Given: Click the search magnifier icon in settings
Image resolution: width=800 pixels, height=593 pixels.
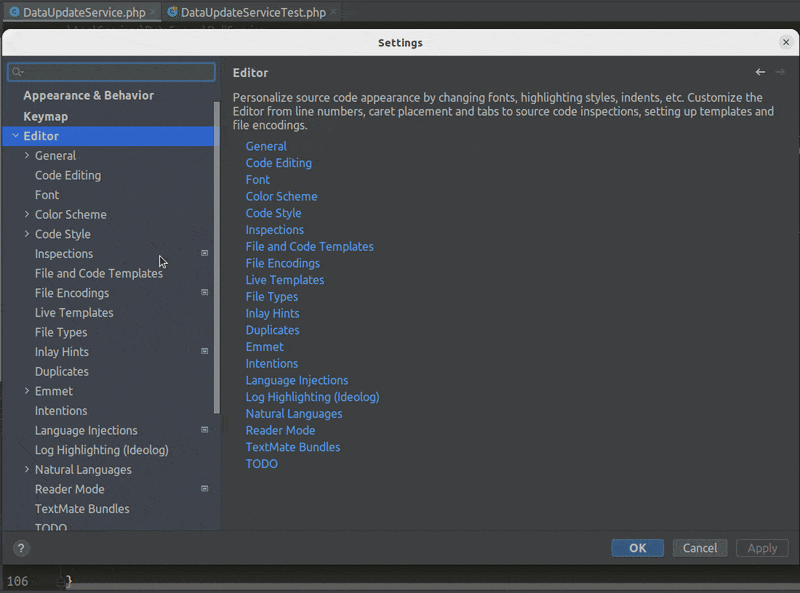Looking at the screenshot, I should [x=17, y=72].
